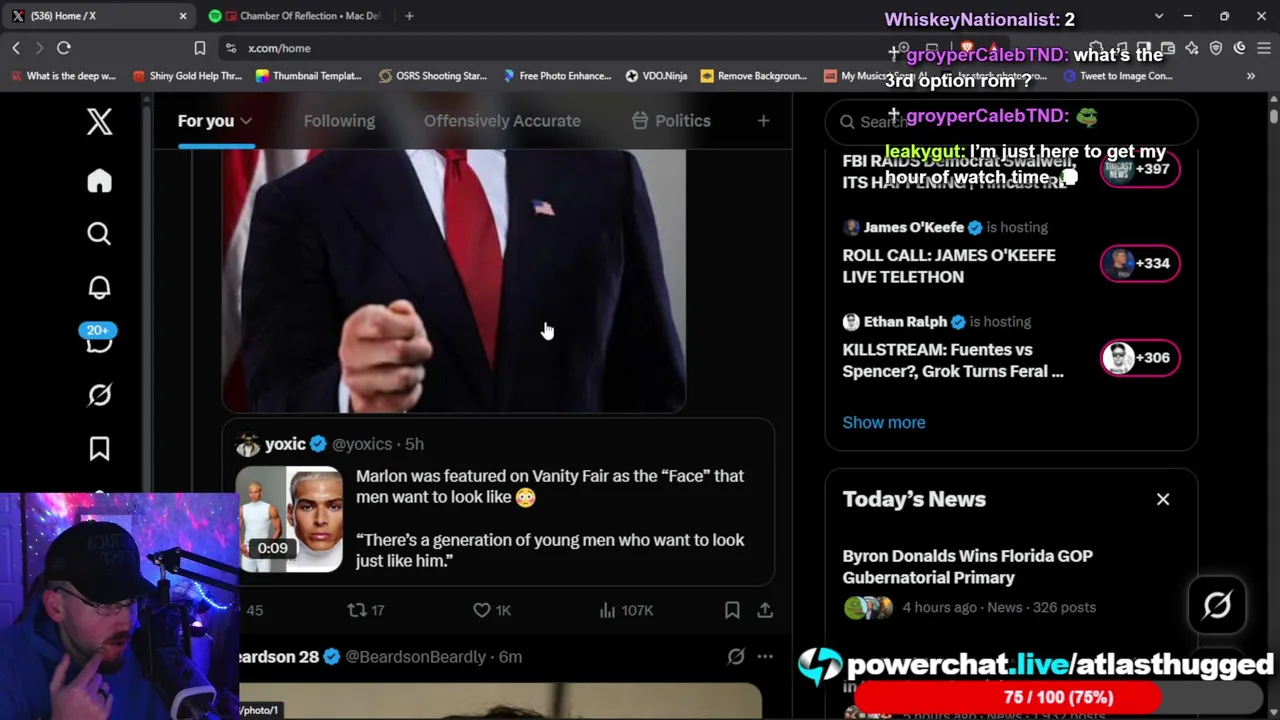This screenshot has width=1280, height=720.
Task: View analytics showing 107K on yoxic post
Action: coord(625,610)
